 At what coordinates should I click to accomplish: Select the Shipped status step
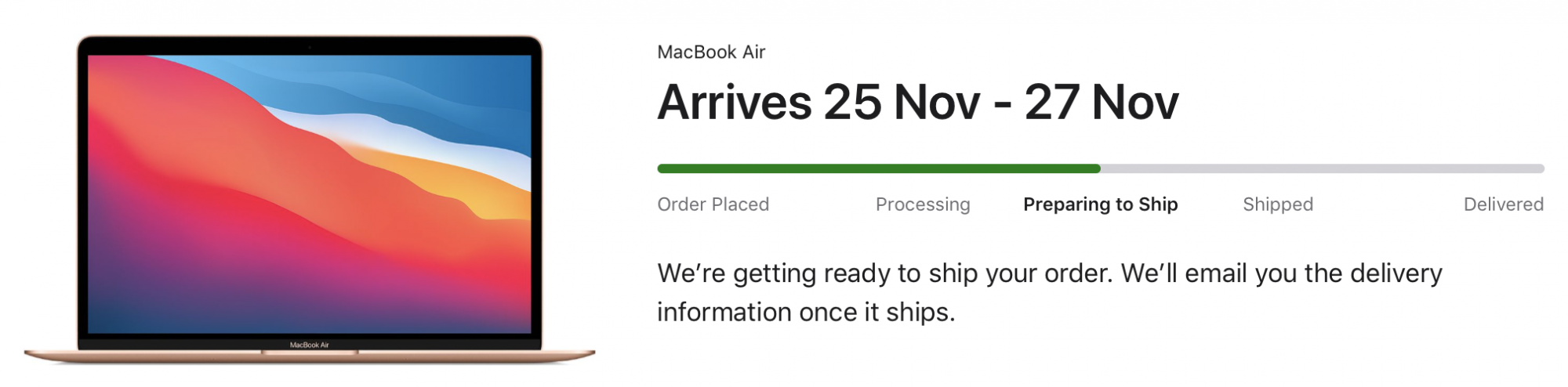[x=1278, y=204]
